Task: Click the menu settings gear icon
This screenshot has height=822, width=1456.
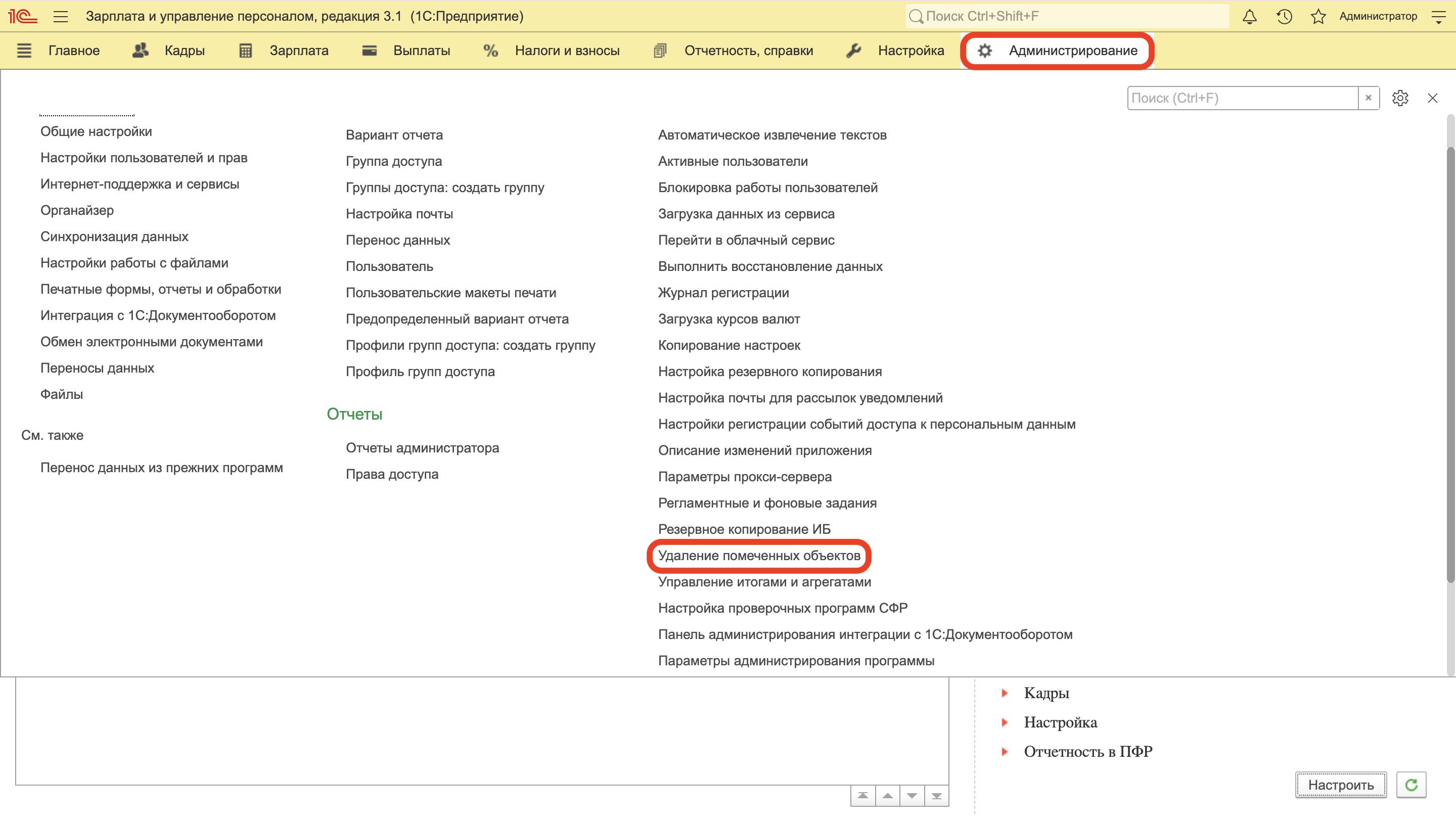Action: [1399, 98]
